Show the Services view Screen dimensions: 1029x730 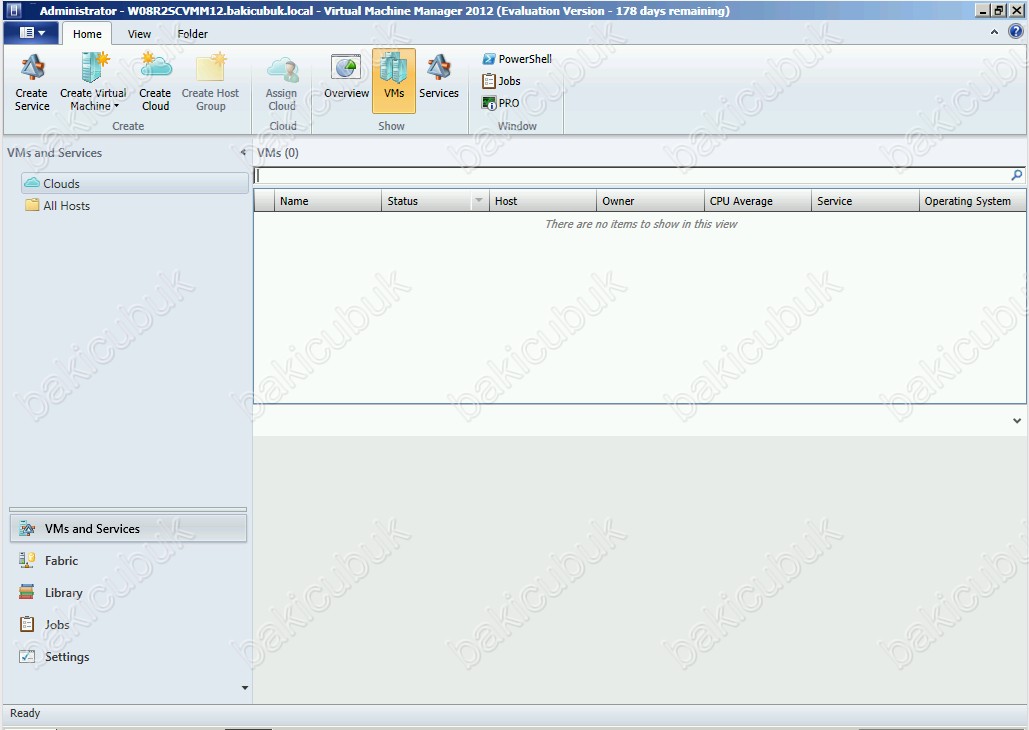coord(438,80)
